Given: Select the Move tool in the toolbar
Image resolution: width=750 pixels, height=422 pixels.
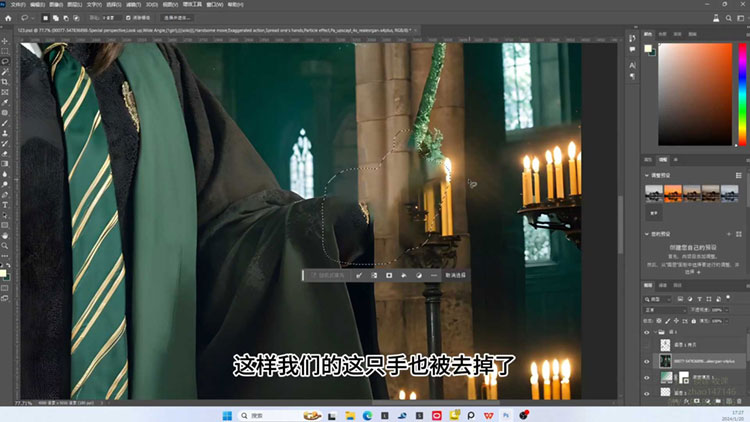Looking at the screenshot, I should click(5, 42).
